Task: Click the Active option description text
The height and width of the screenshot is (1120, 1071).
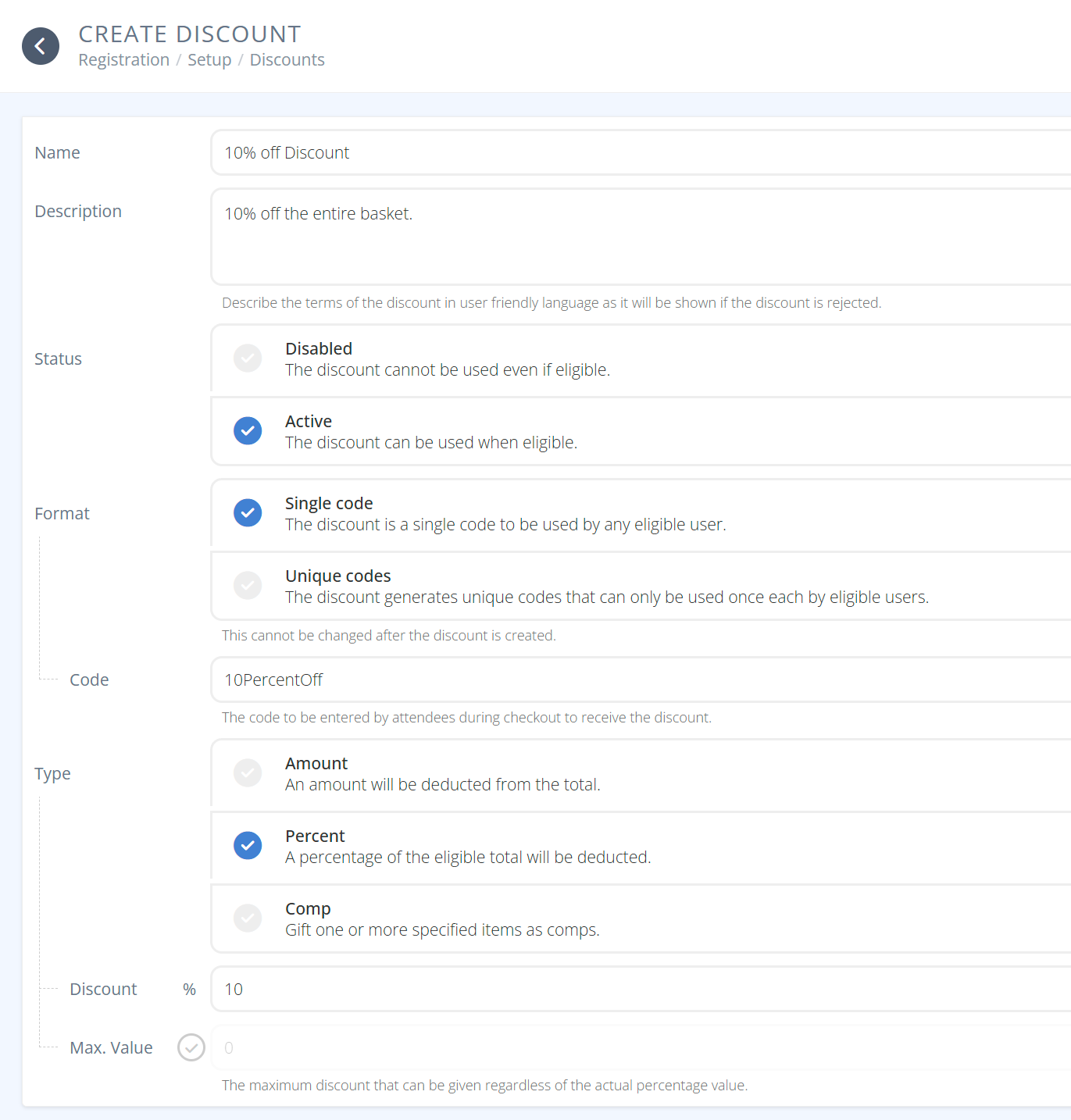Action: pyautogui.click(x=430, y=443)
